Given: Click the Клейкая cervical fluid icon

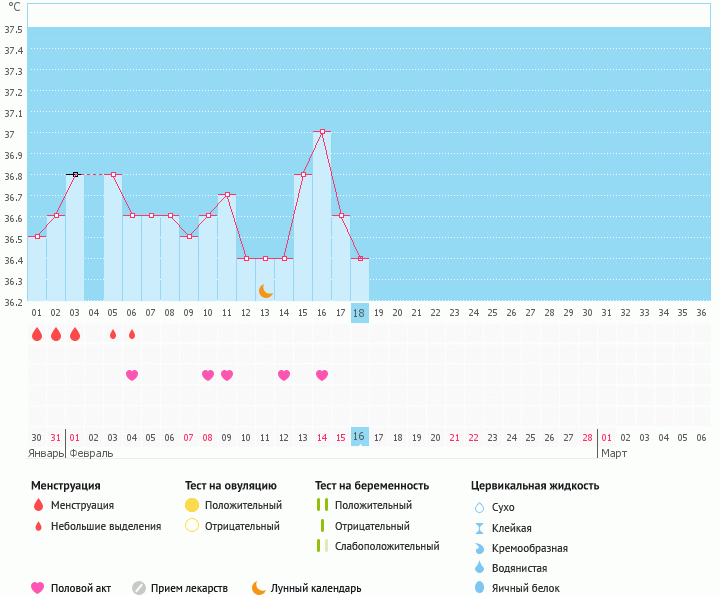Looking at the screenshot, I should pos(479,528).
